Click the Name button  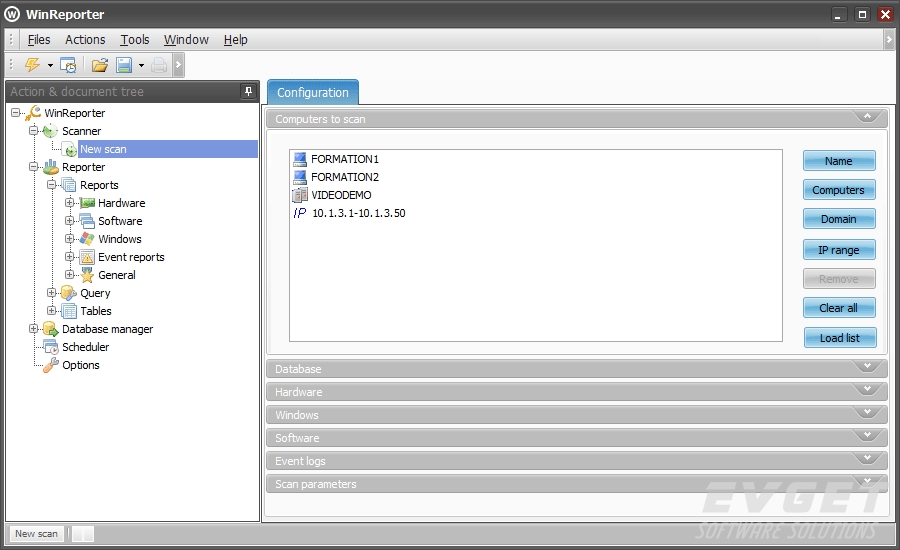839,161
